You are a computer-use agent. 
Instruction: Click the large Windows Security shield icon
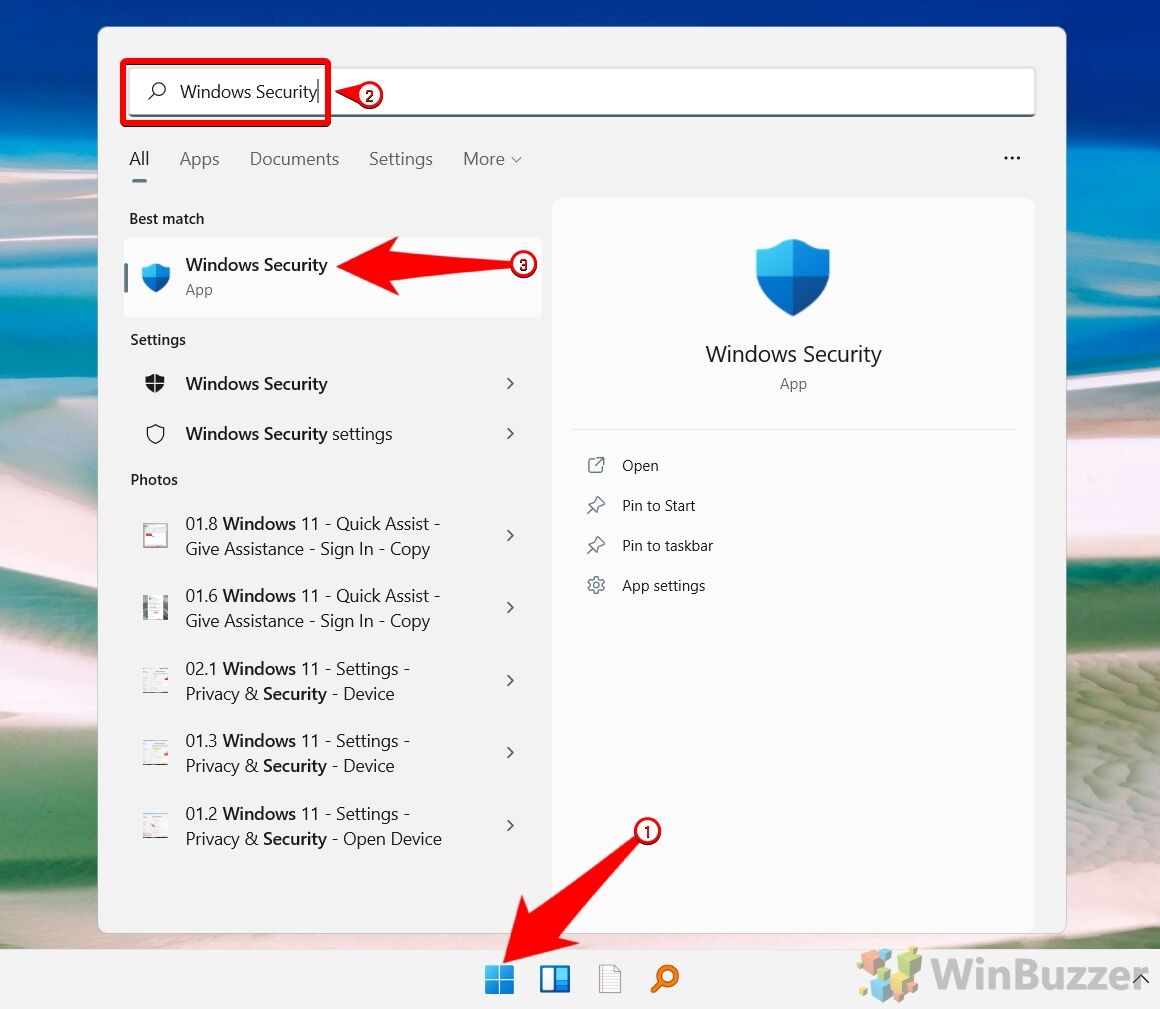(793, 277)
